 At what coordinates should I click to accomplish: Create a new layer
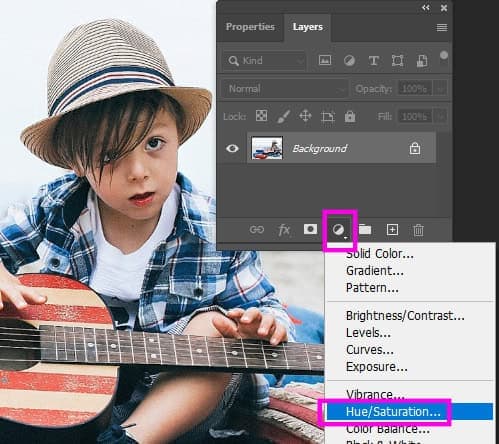pyautogui.click(x=392, y=230)
